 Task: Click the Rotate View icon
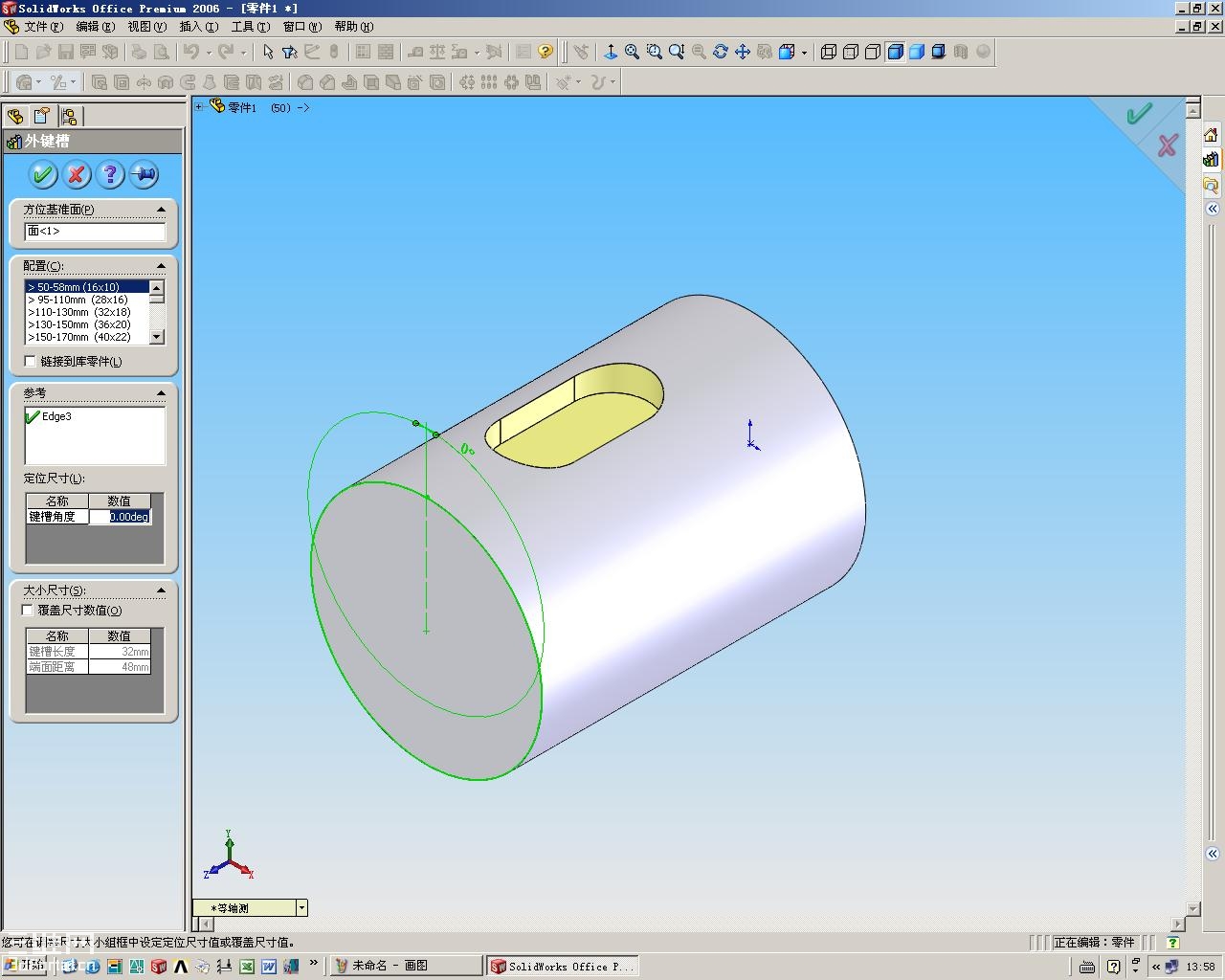(x=720, y=52)
